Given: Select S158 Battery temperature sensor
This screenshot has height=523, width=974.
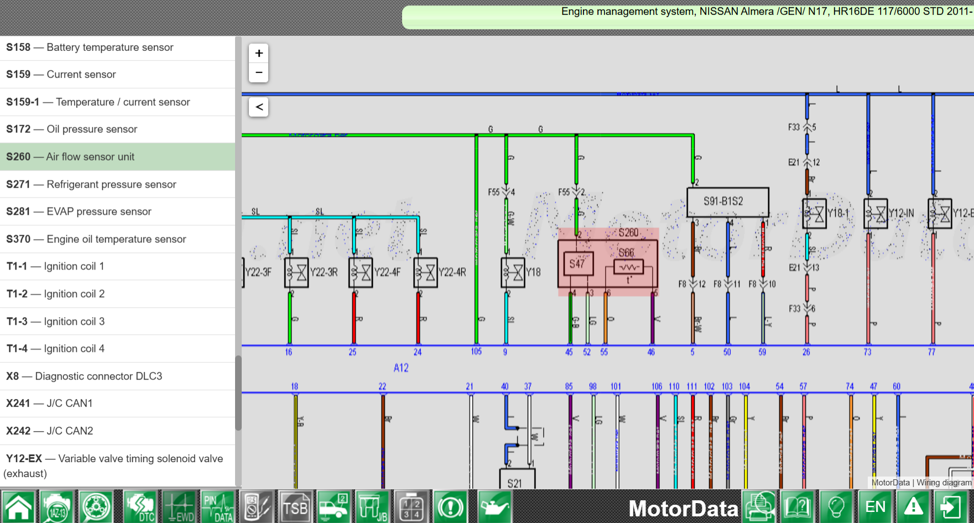Looking at the screenshot, I should tap(117, 47).
